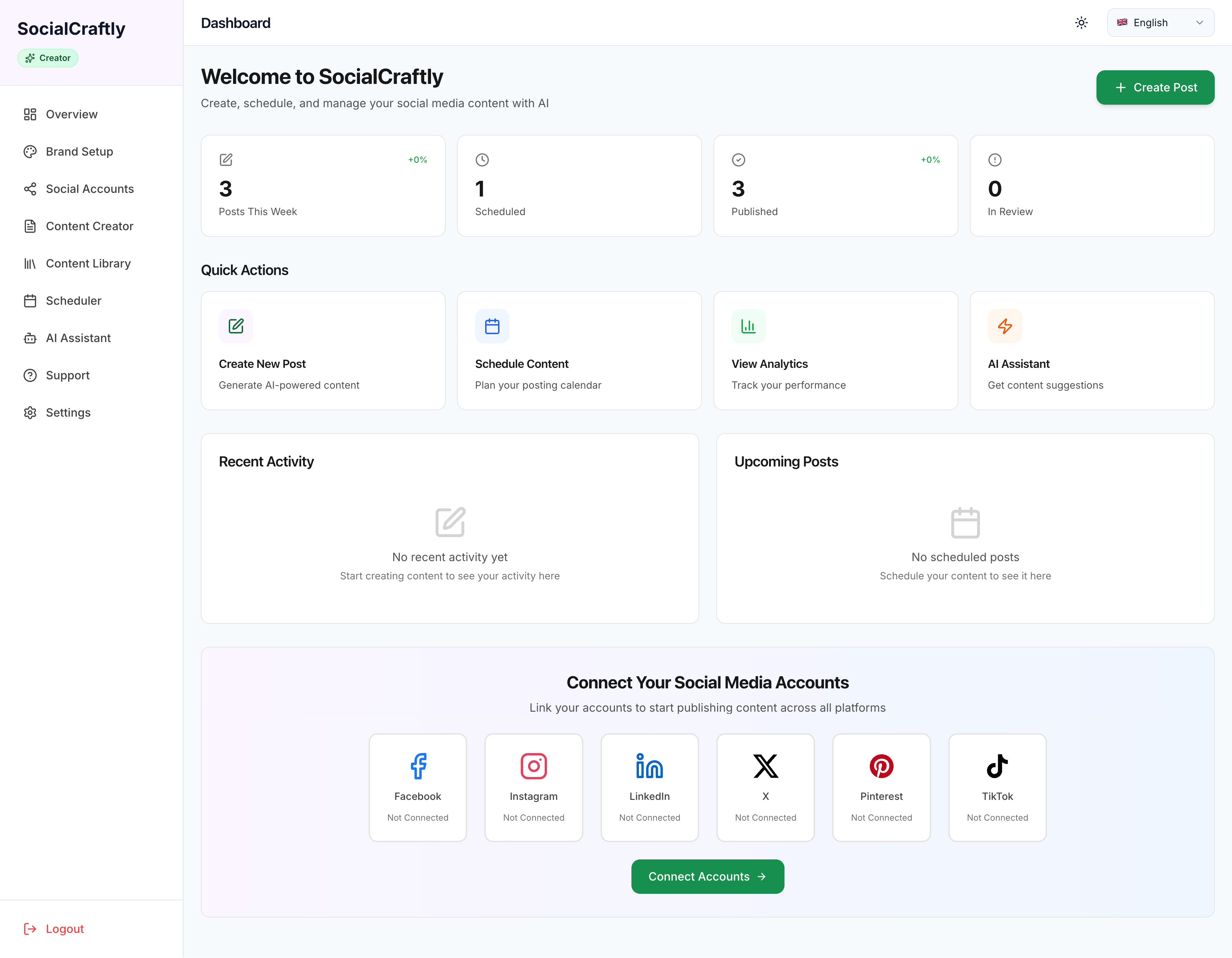Go to Content Library menu item
Image resolution: width=1232 pixels, height=958 pixels.
pyautogui.click(x=87, y=264)
